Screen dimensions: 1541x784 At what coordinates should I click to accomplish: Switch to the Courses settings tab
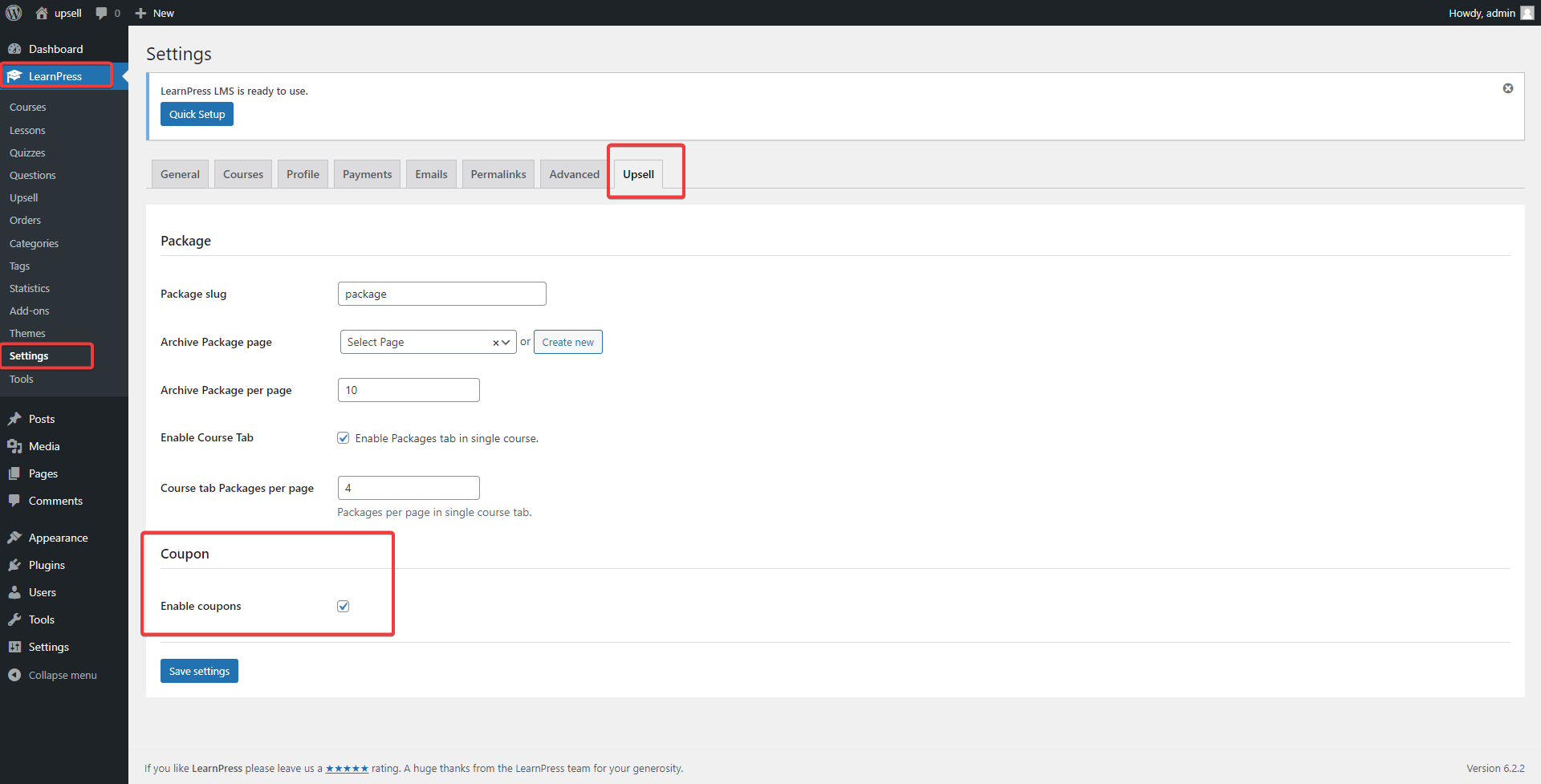click(x=243, y=174)
